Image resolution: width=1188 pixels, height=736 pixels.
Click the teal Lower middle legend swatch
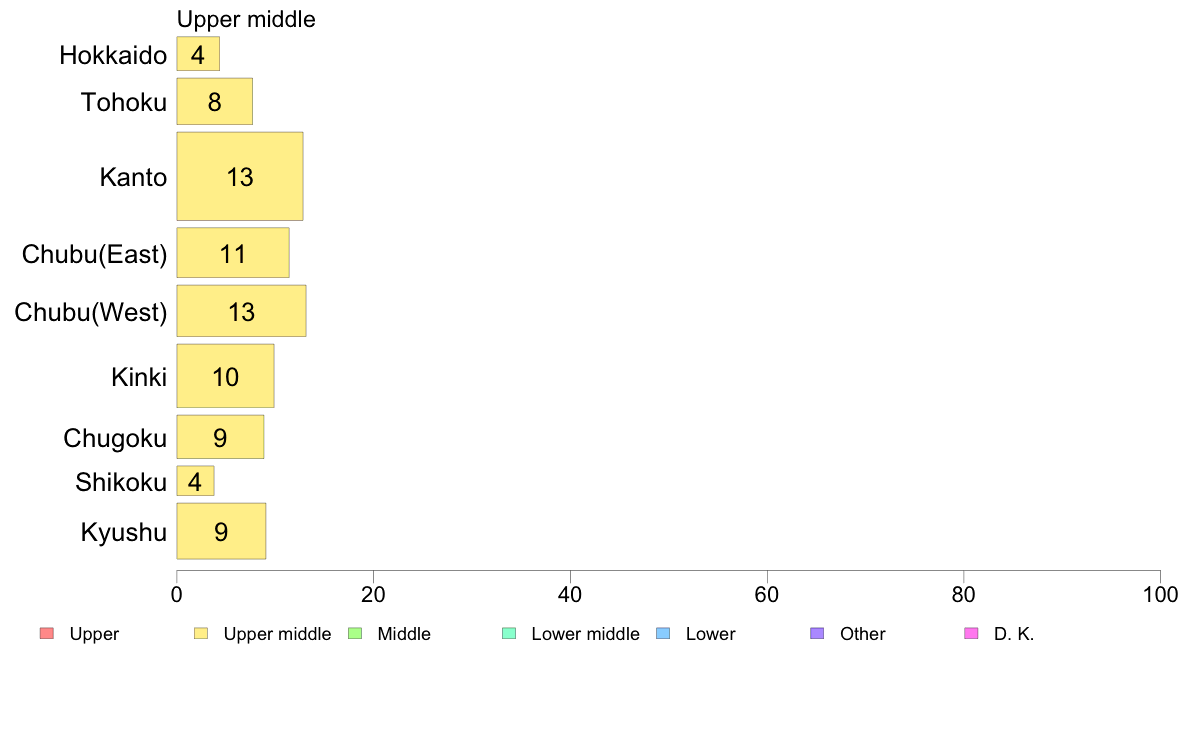[509, 634]
